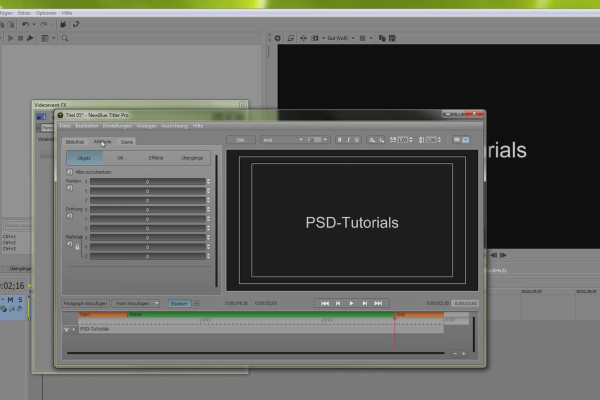This screenshot has width=600, height=400.
Task: Zoom out Titler timeline with minus button
Action: pyautogui.click(x=455, y=354)
